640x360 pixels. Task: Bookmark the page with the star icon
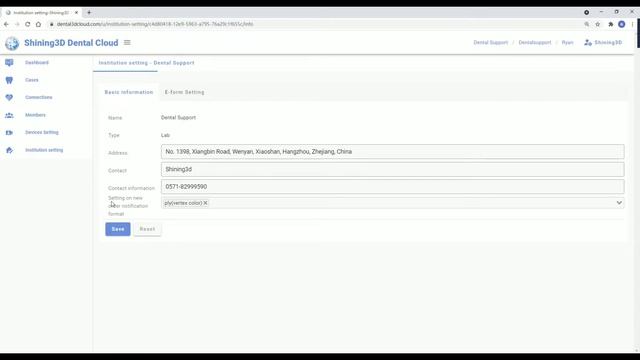tap(598, 24)
